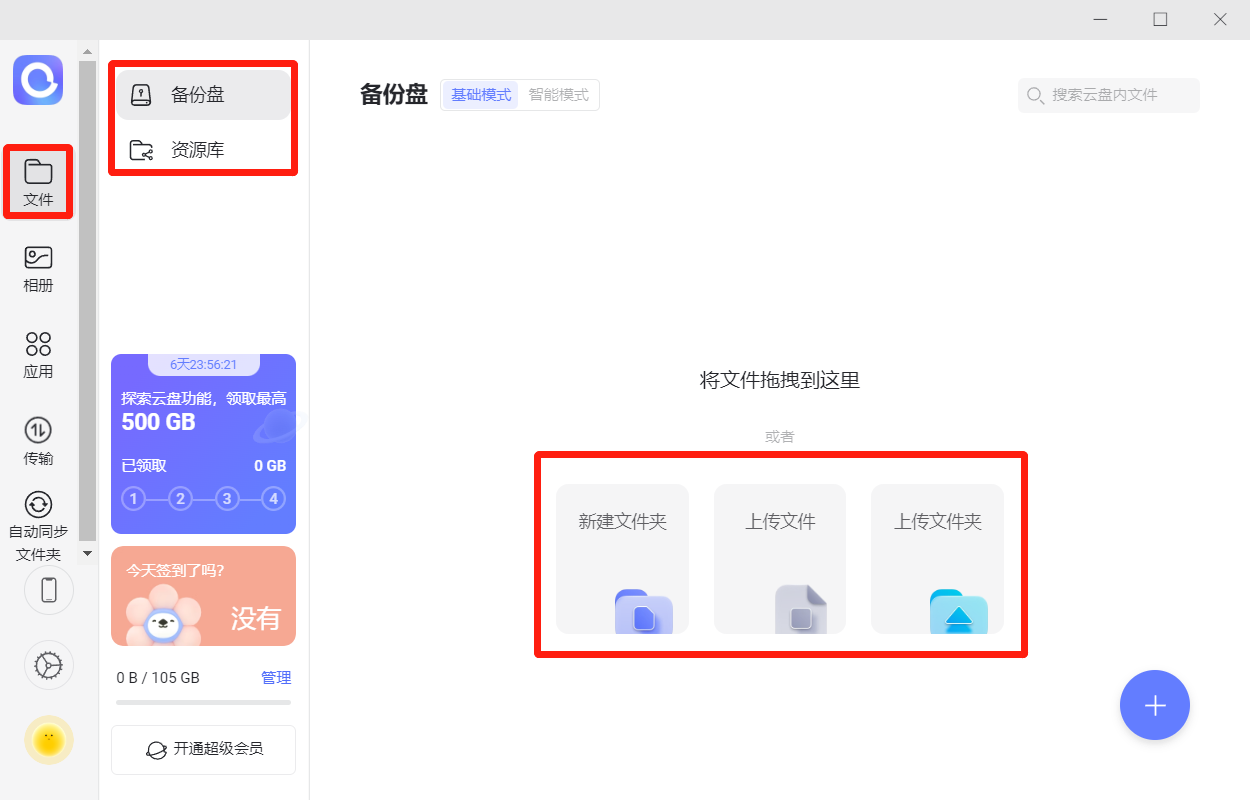Viewport: 1250px width, 800px height.
Task: Click the 搜索云盘内文件 search field
Action: pos(1109,95)
